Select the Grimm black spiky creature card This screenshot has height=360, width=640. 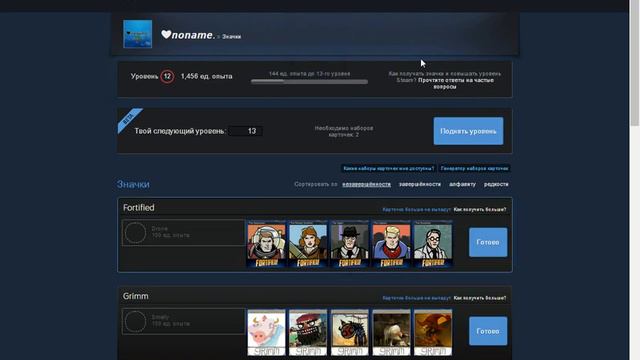point(349,333)
